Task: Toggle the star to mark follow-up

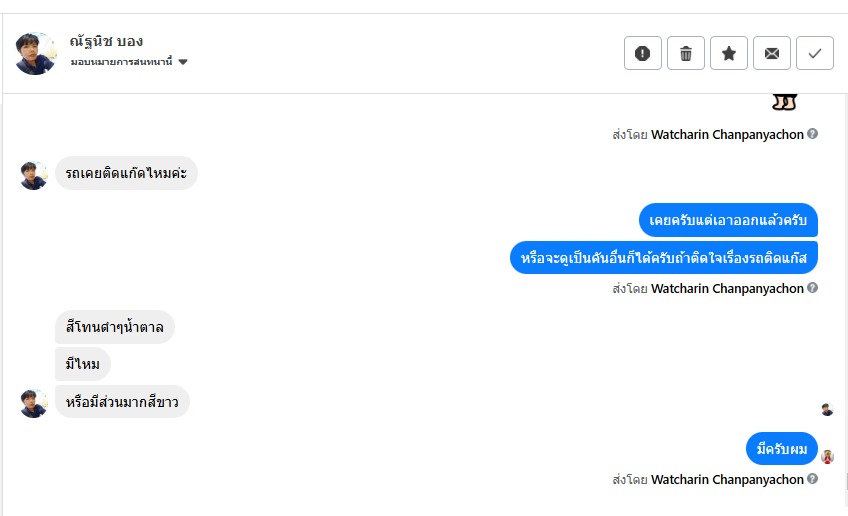Action: (729, 53)
